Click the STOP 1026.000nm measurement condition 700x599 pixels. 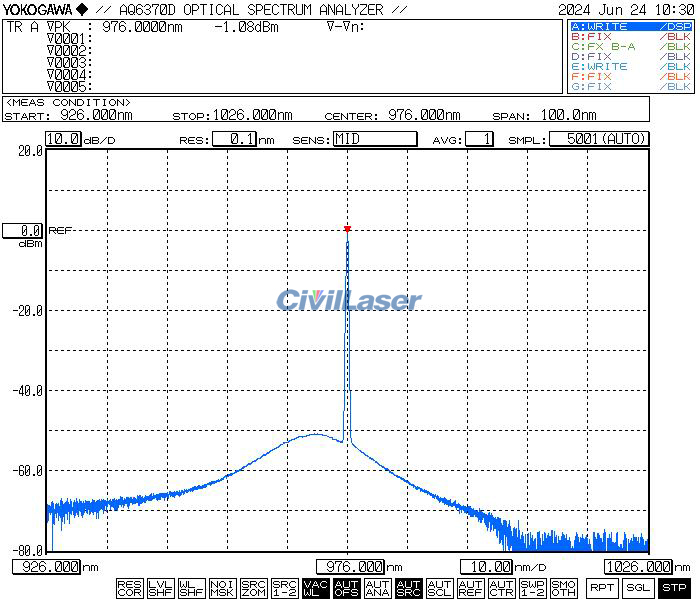[x=233, y=115]
